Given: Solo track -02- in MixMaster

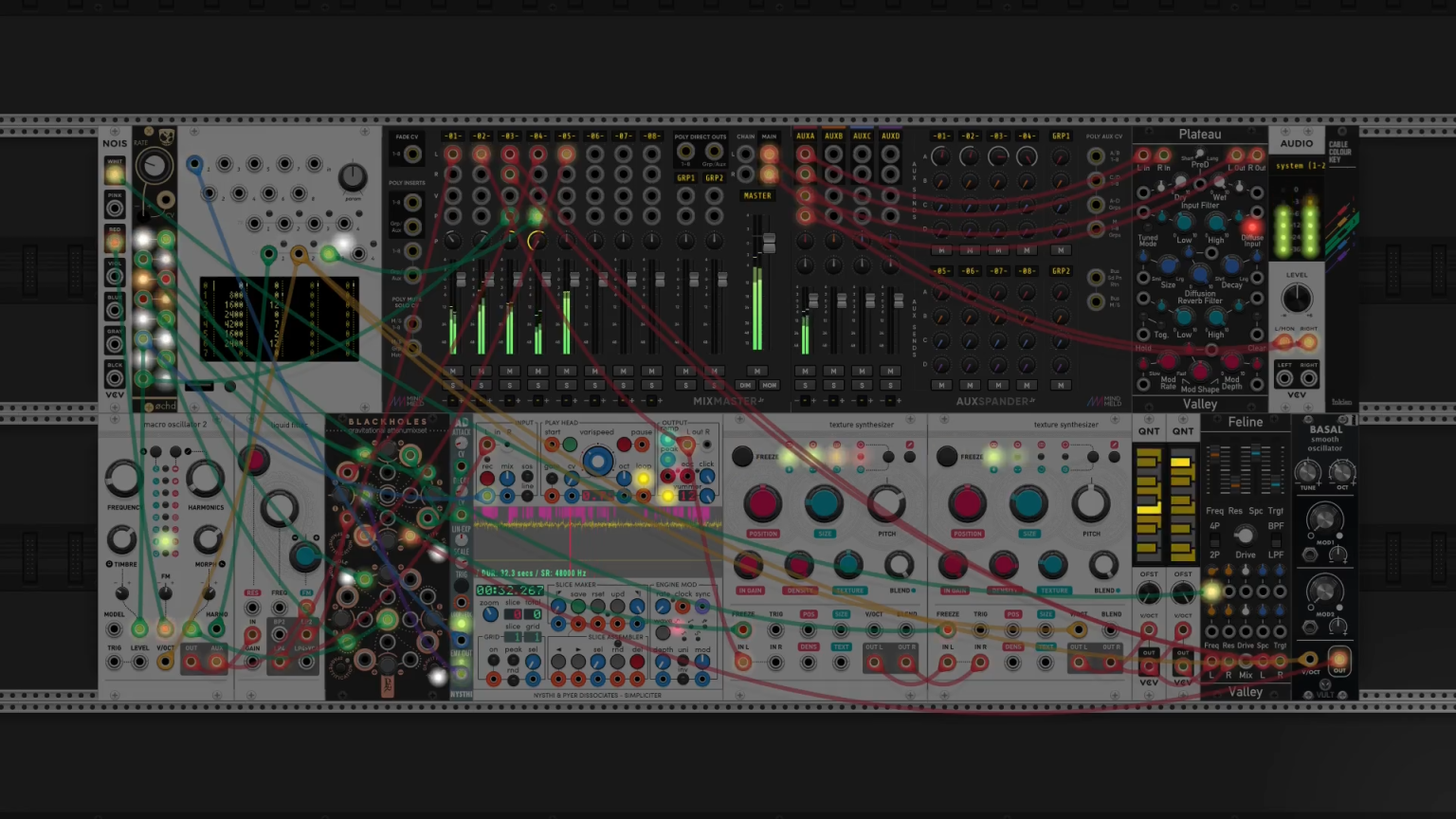Looking at the screenshot, I should [482, 385].
